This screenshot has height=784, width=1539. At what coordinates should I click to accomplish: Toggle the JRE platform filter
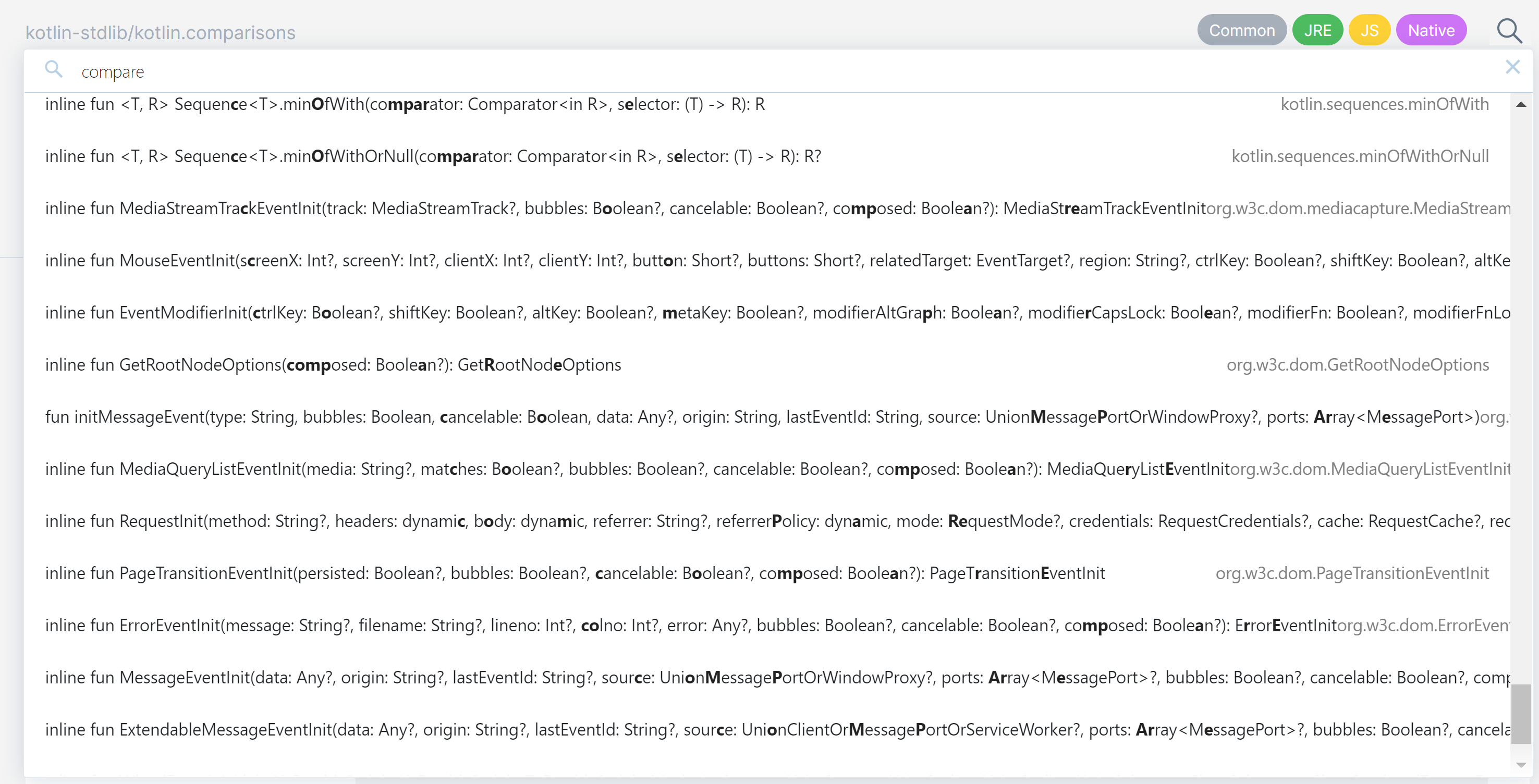(x=1318, y=29)
